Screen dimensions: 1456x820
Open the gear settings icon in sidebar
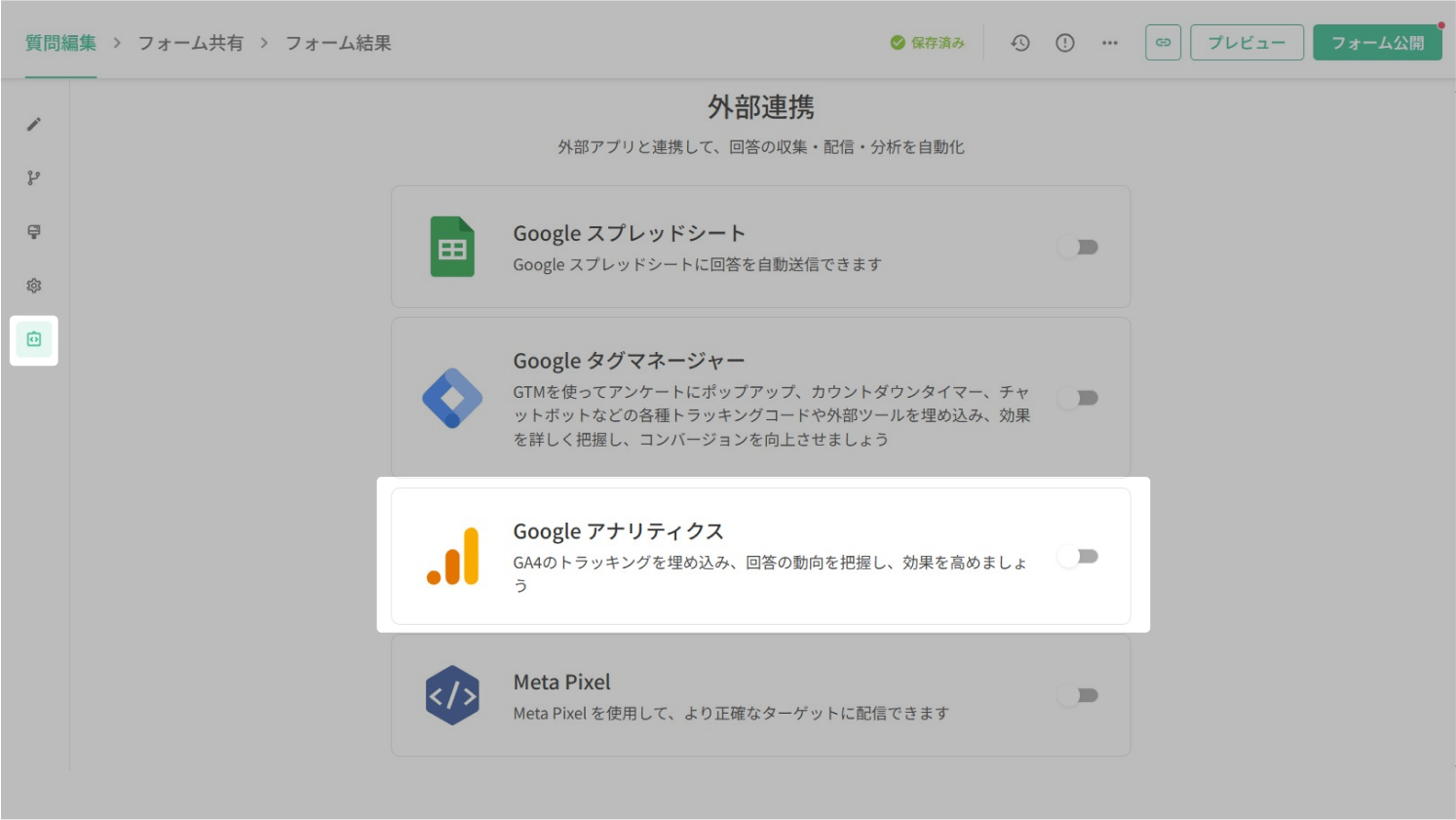point(34,286)
